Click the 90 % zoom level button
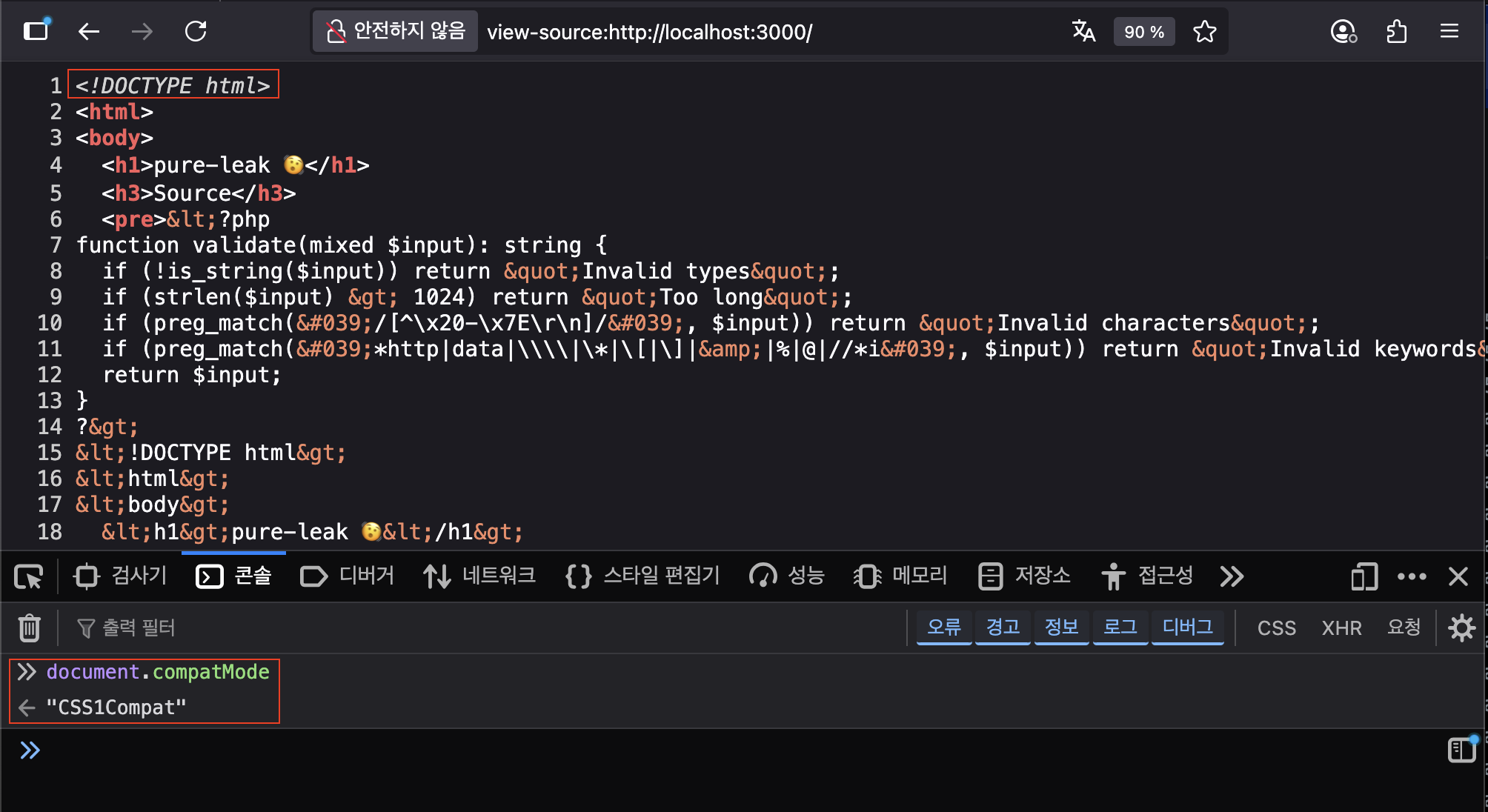The width and height of the screenshot is (1488, 812). click(x=1143, y=32)
